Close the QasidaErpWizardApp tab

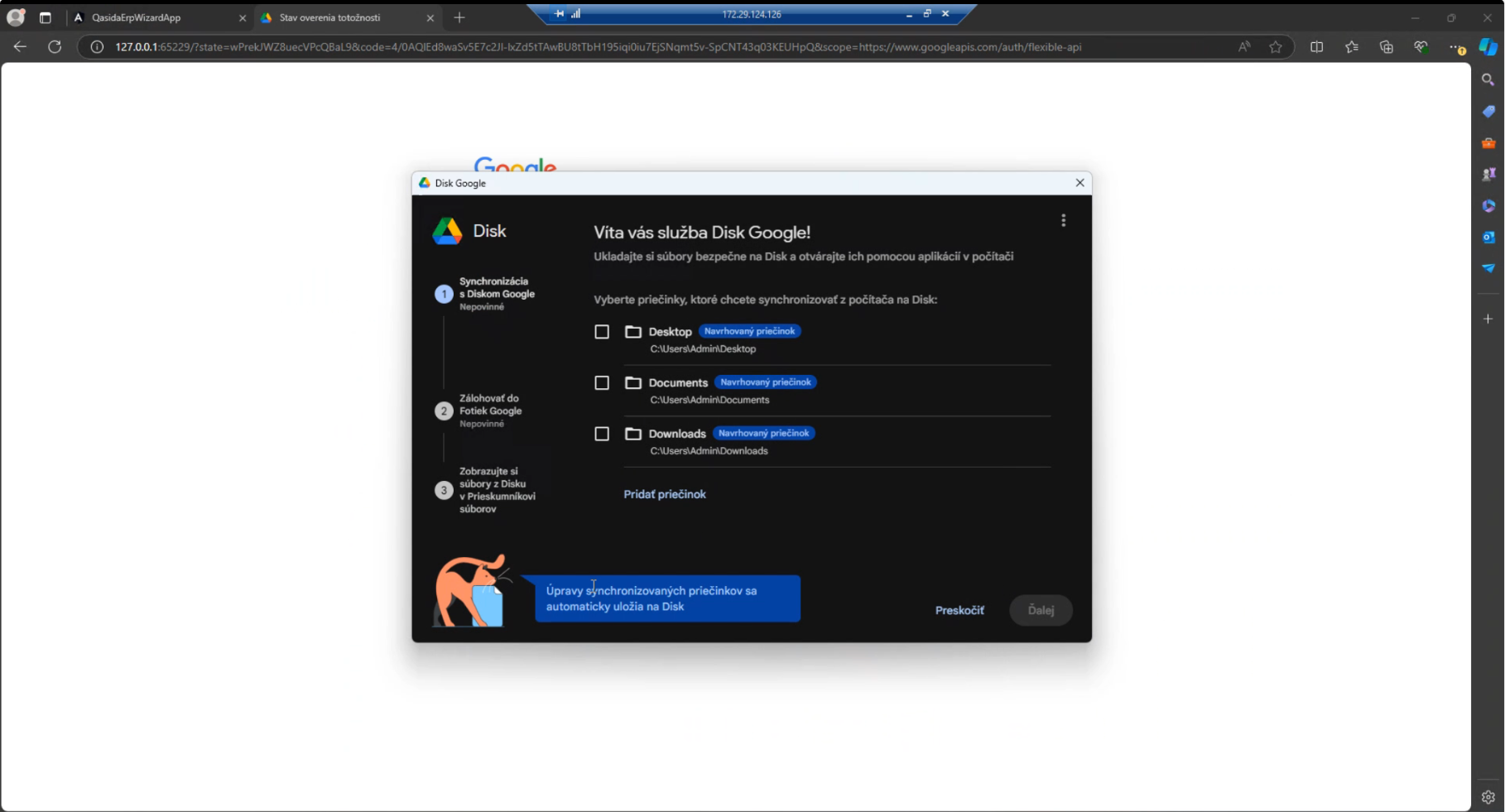point(243,17)
